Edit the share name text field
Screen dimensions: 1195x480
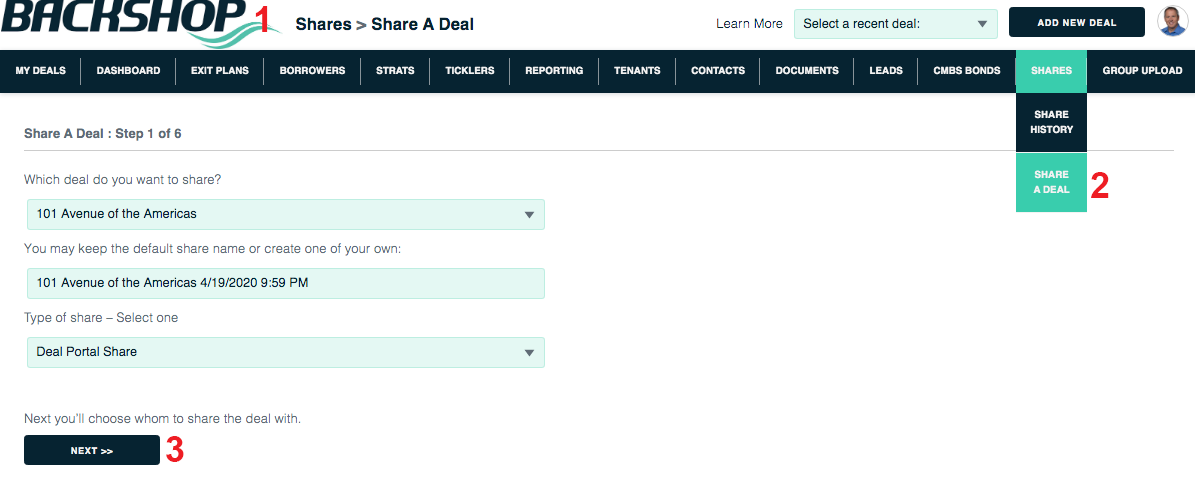[x=286, y=283]
